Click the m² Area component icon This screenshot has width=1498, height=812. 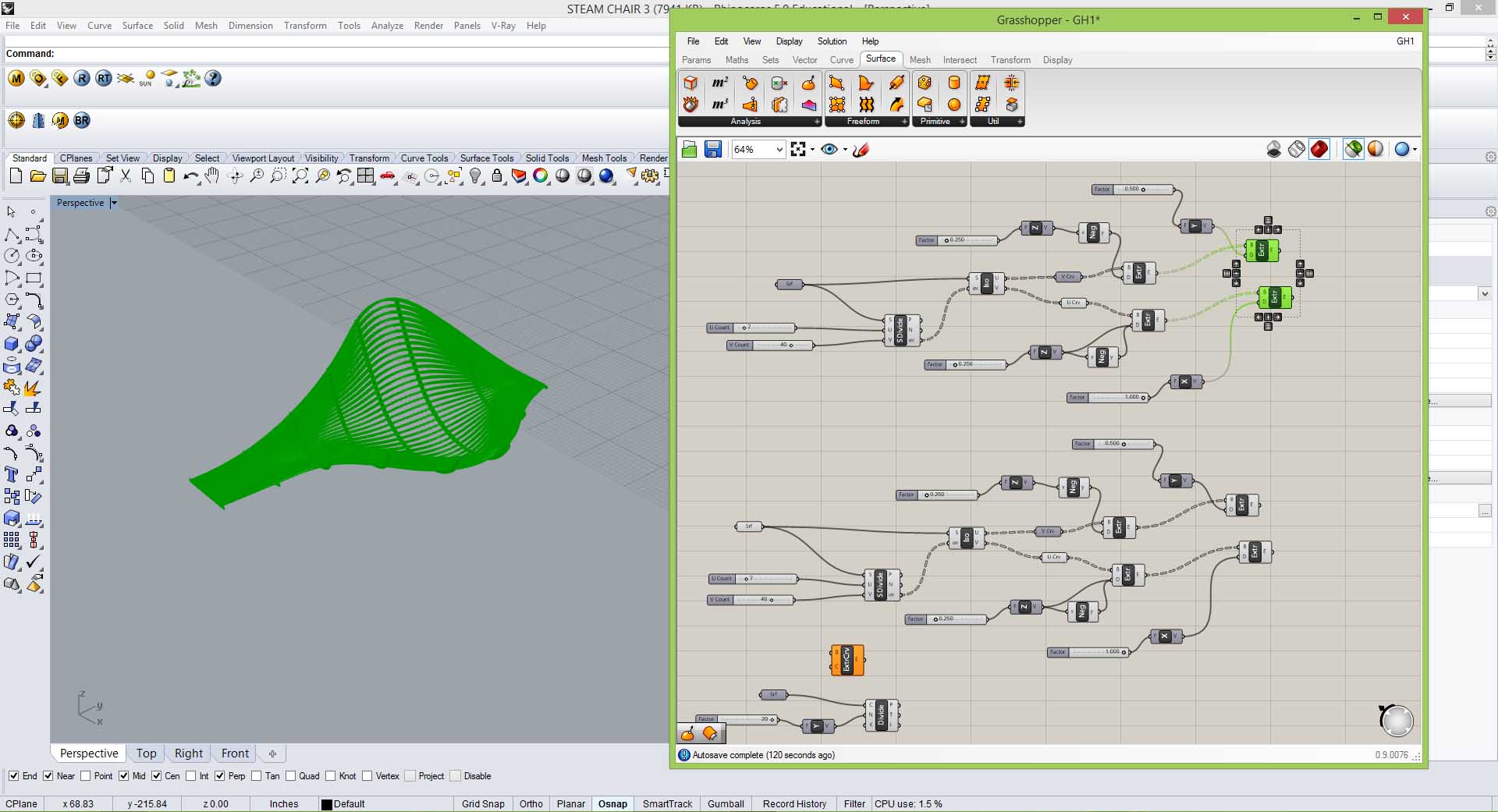tap(719, 83)
